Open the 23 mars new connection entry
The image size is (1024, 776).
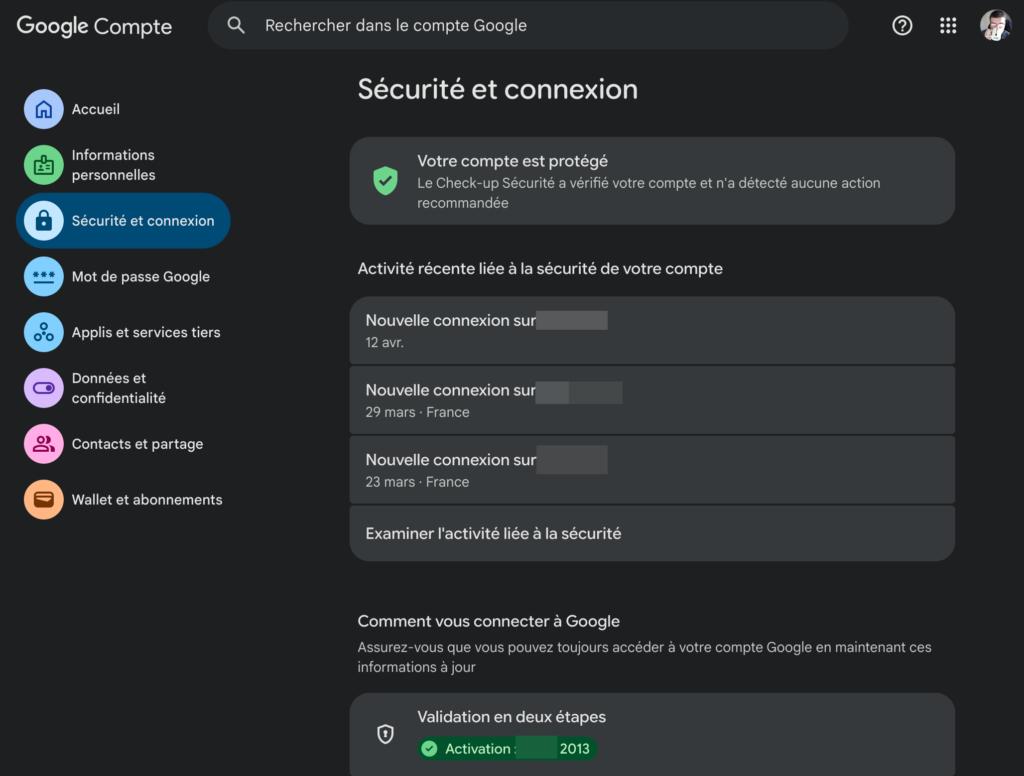coord(652,470)
